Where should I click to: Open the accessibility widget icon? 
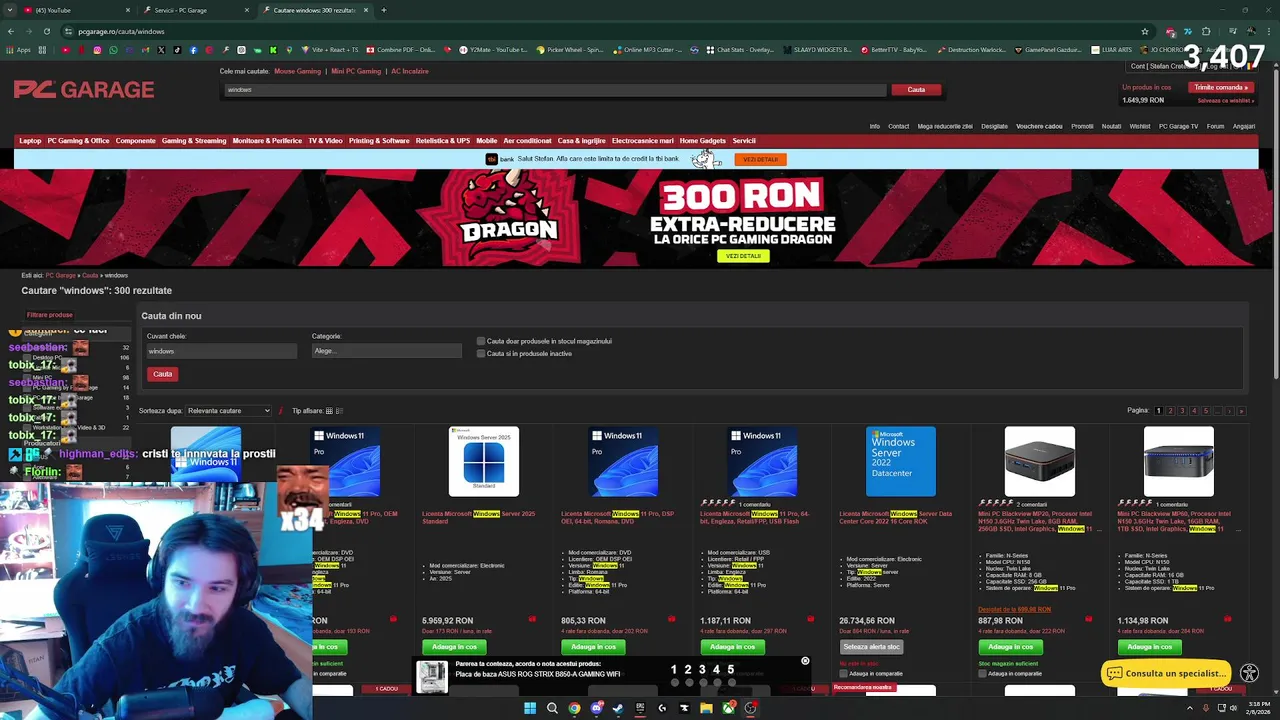coord(1249,673)
